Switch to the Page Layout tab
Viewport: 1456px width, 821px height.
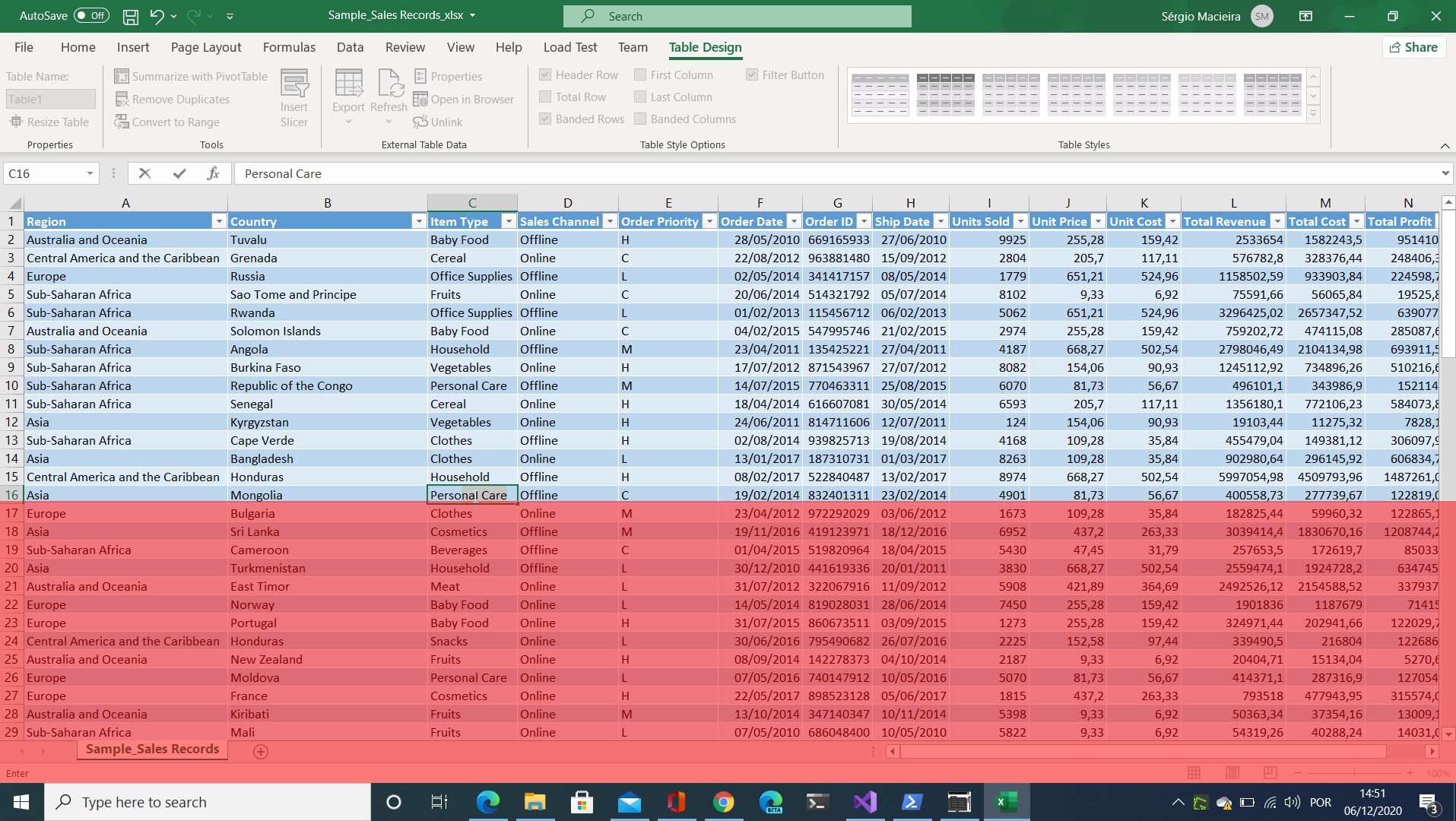pos(206,47)
